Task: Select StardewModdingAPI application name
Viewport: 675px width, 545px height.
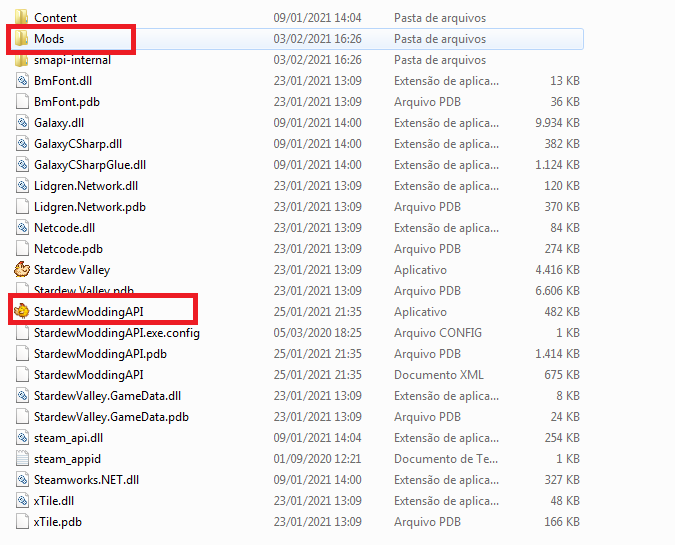Action: click(89, 312)
